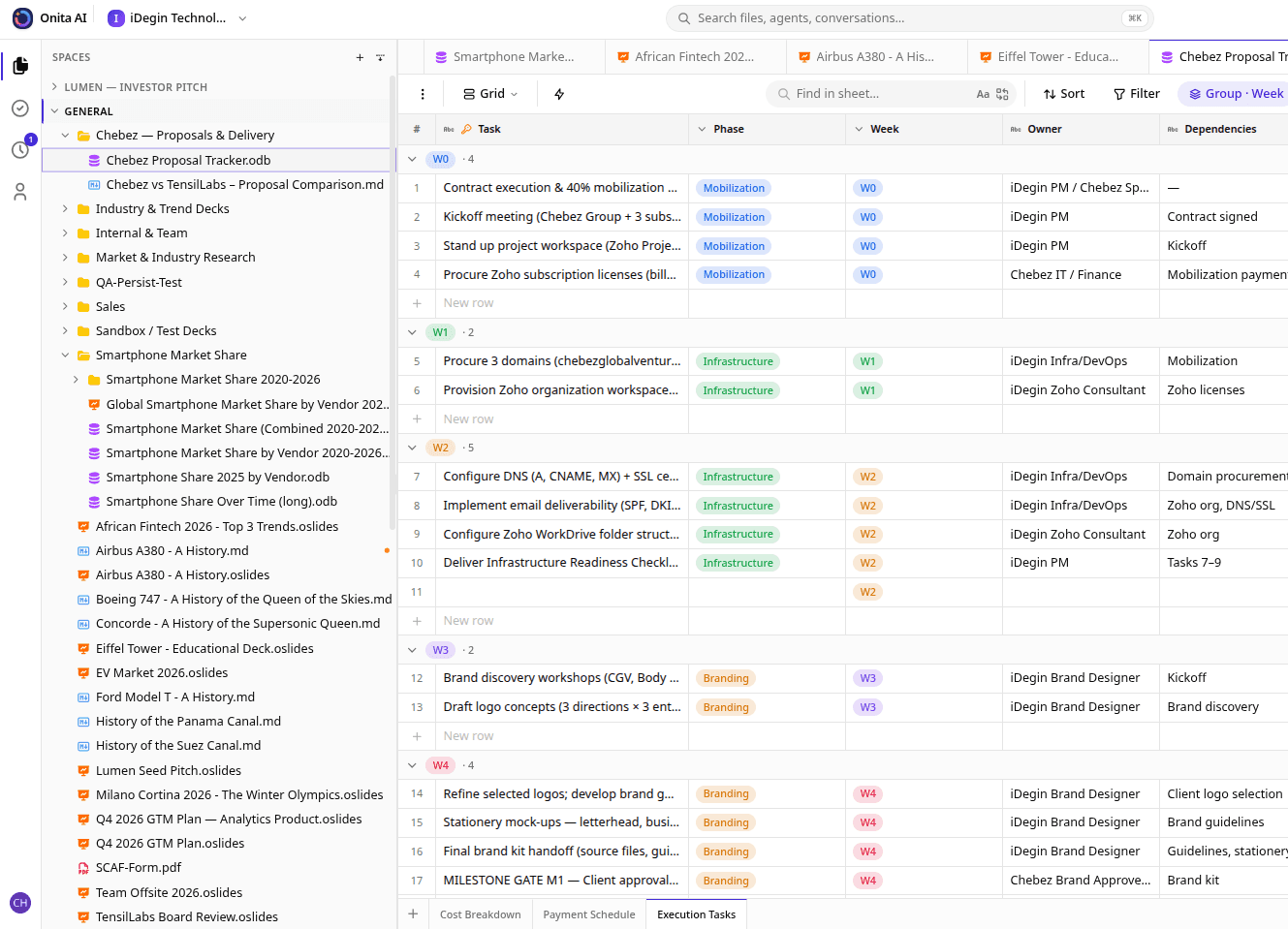Open Ford Model T - A History.md

pos(218,697)
